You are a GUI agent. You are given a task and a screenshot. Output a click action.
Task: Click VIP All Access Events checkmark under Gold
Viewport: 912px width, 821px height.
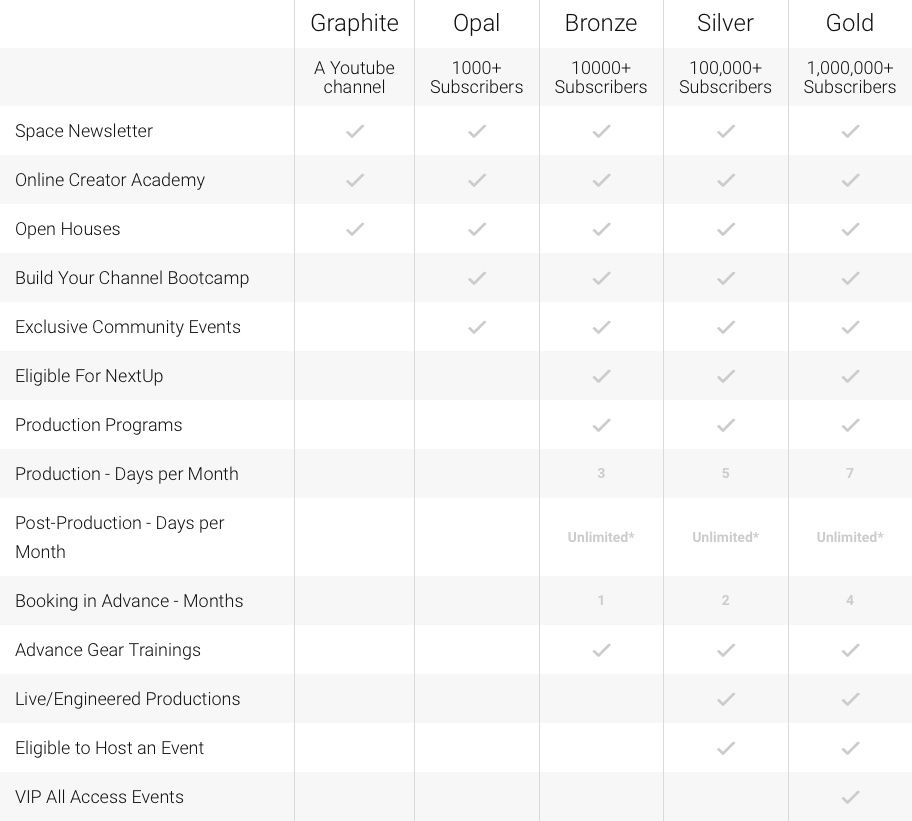tap(850, 797)
